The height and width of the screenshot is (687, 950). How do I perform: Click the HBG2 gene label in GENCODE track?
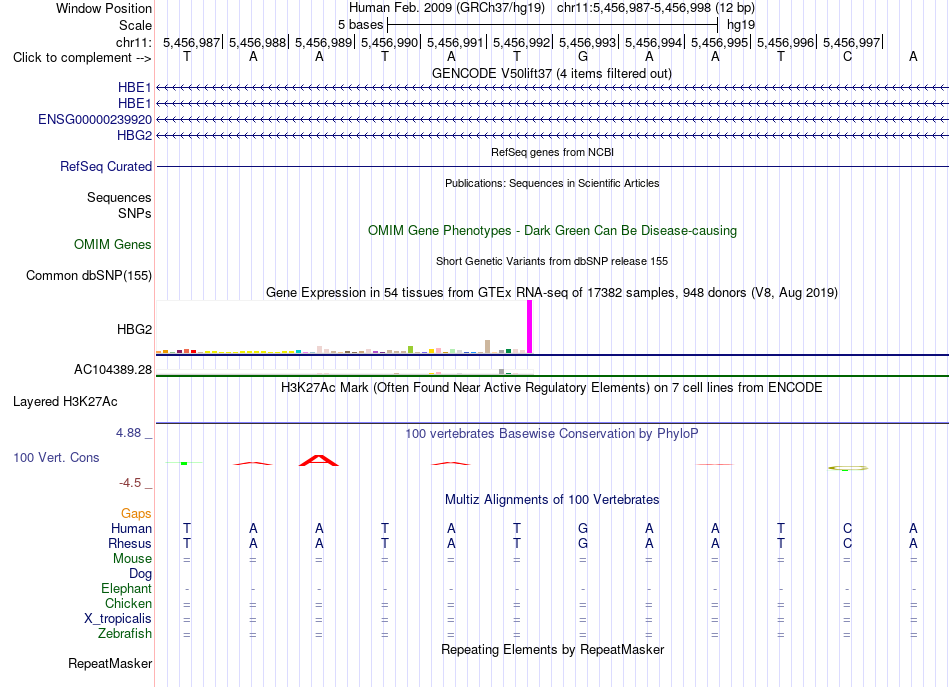[135, 135]
